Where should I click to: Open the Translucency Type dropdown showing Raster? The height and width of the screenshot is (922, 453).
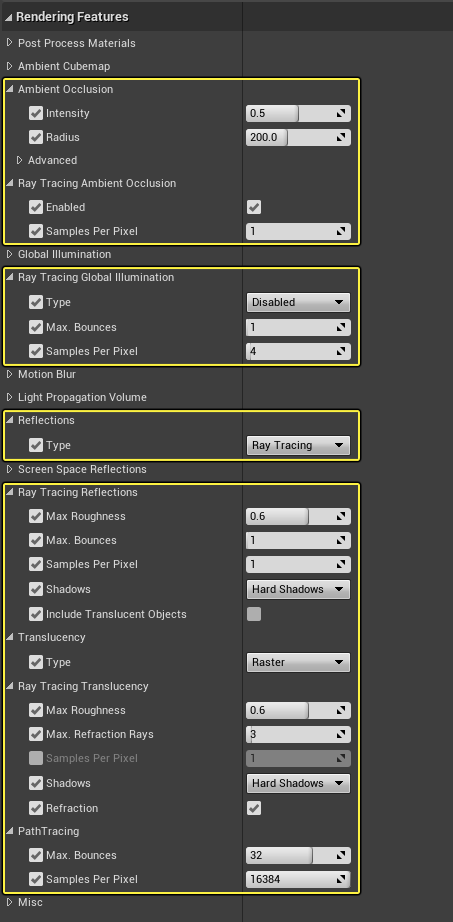(298, 662)
